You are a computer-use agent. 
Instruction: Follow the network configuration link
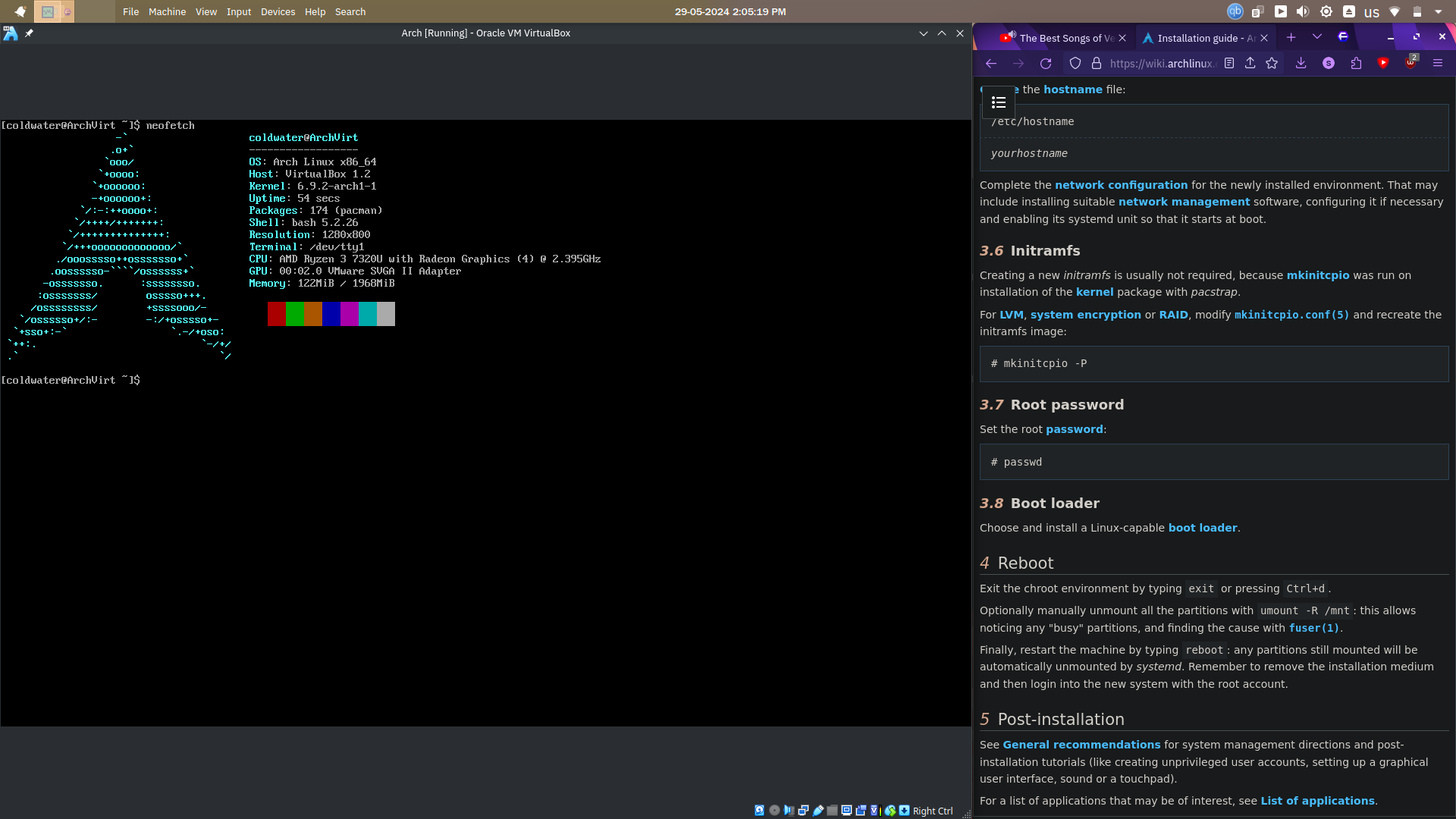[1121, 185]
